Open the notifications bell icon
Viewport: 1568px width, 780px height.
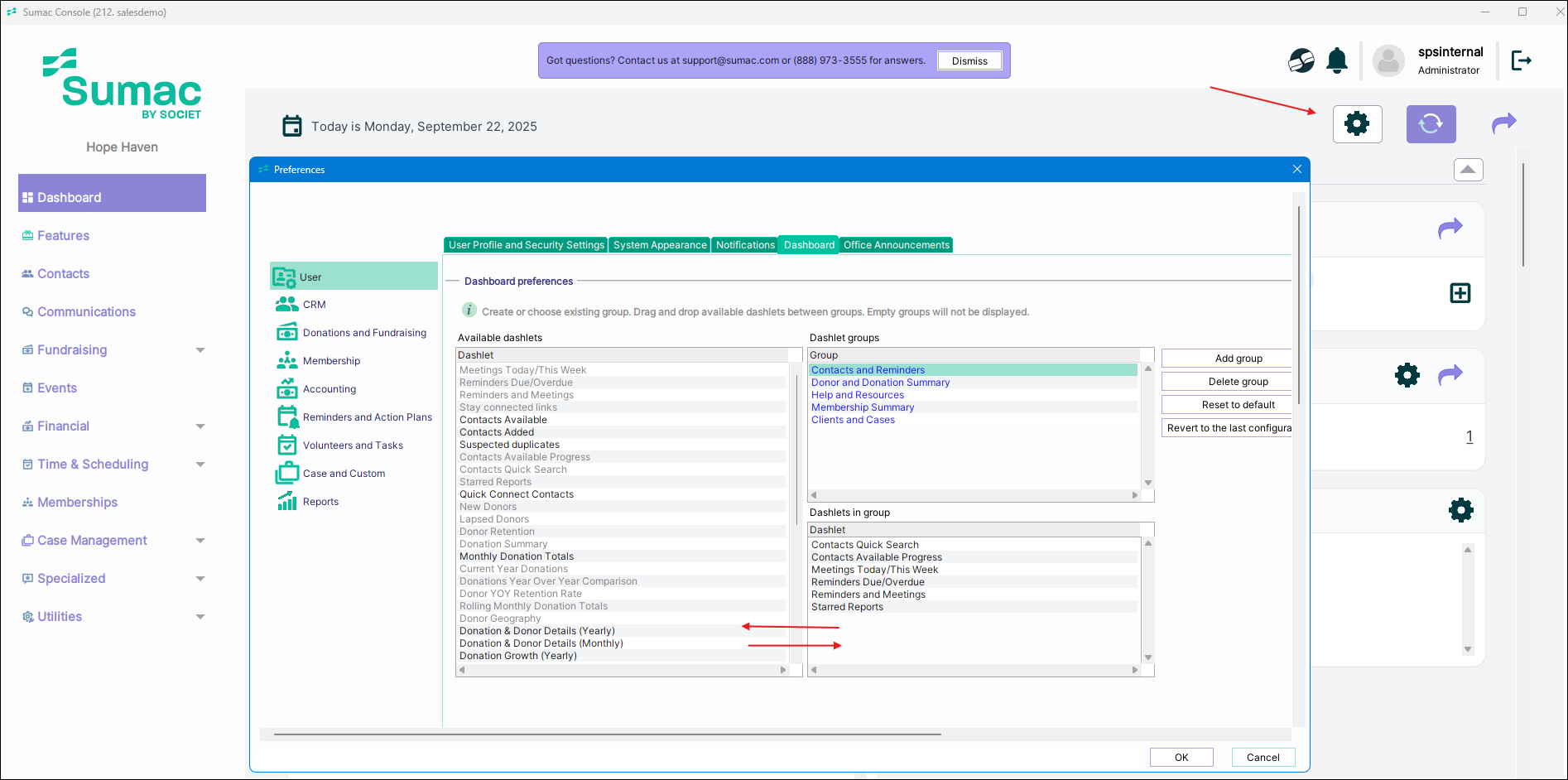pos(1337,60)
